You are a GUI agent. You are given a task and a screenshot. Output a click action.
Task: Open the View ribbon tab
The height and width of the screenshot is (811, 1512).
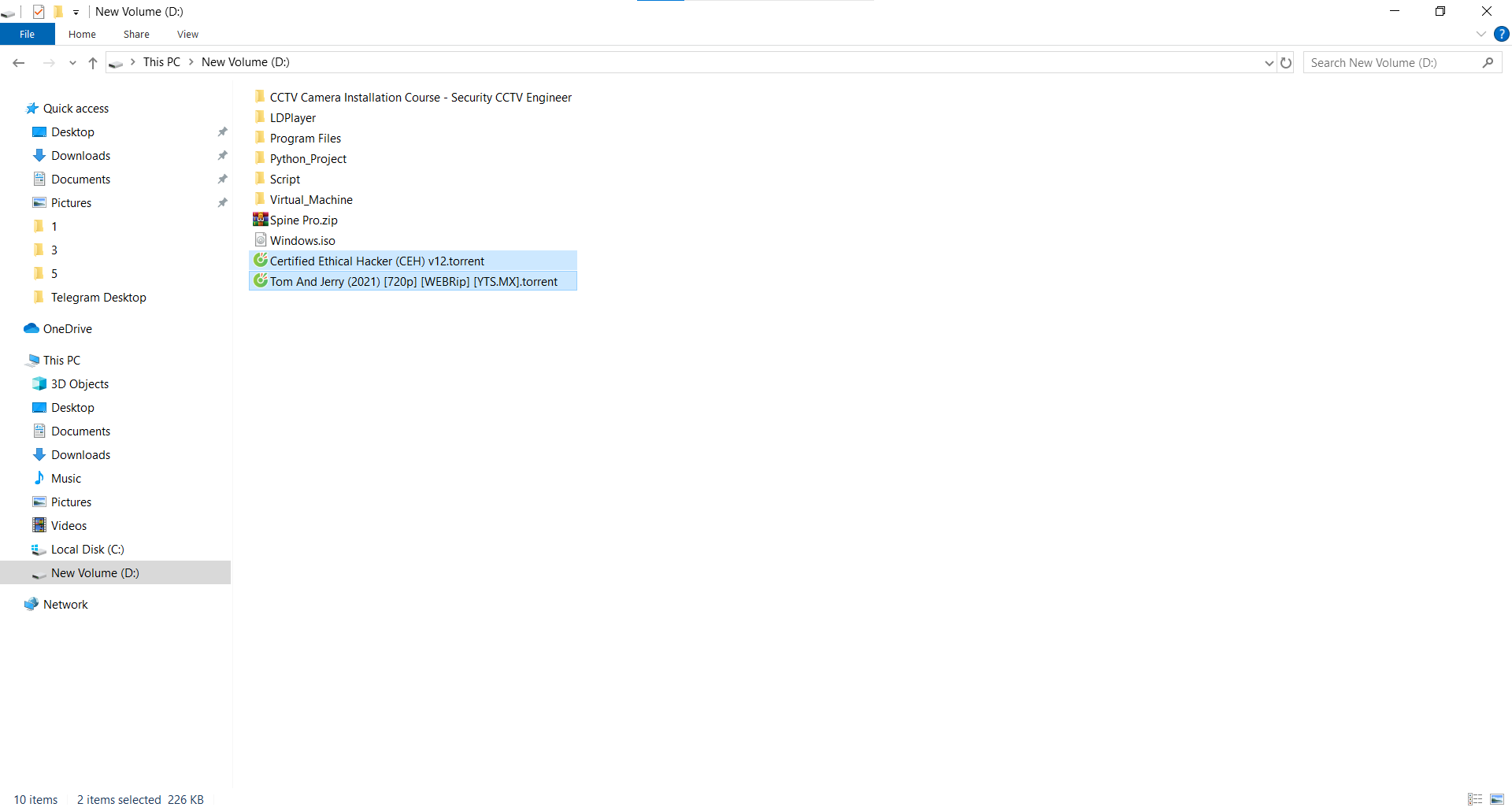coord(187,34)
